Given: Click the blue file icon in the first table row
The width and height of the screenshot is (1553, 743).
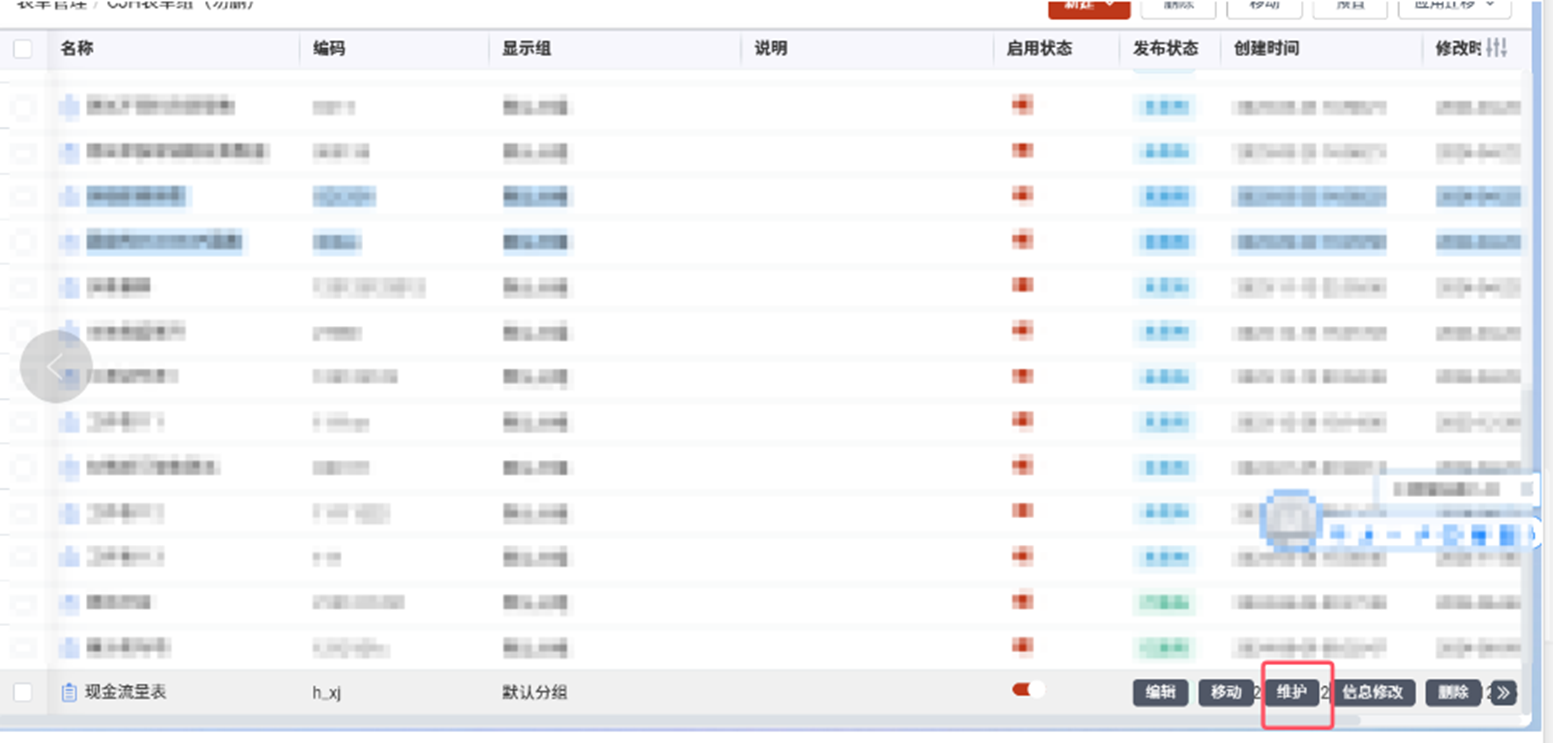Looking at the screenshot, I should [68, 107].
